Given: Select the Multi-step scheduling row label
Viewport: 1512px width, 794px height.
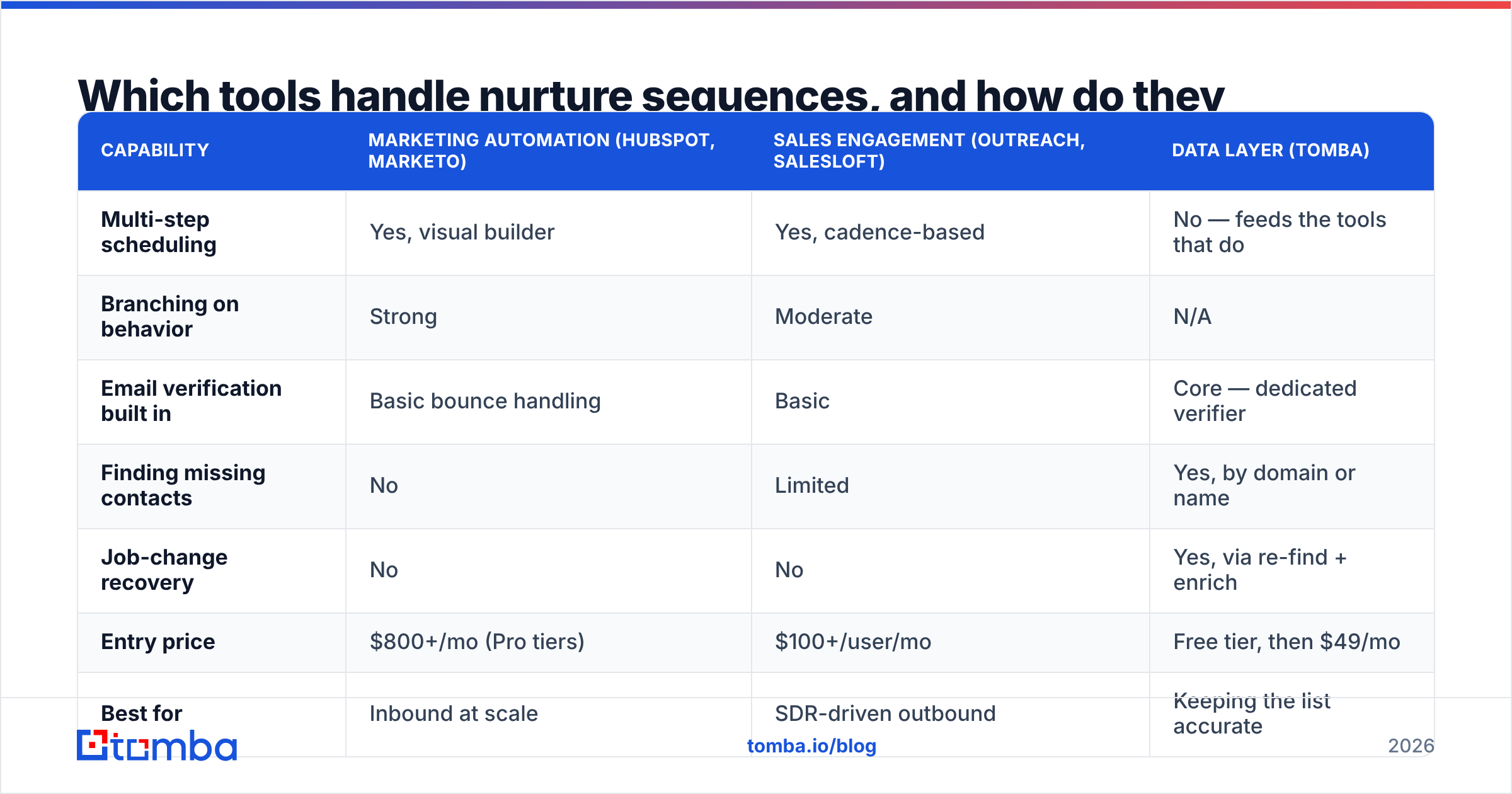Looking at the screenshot, I should click(159, 232).
